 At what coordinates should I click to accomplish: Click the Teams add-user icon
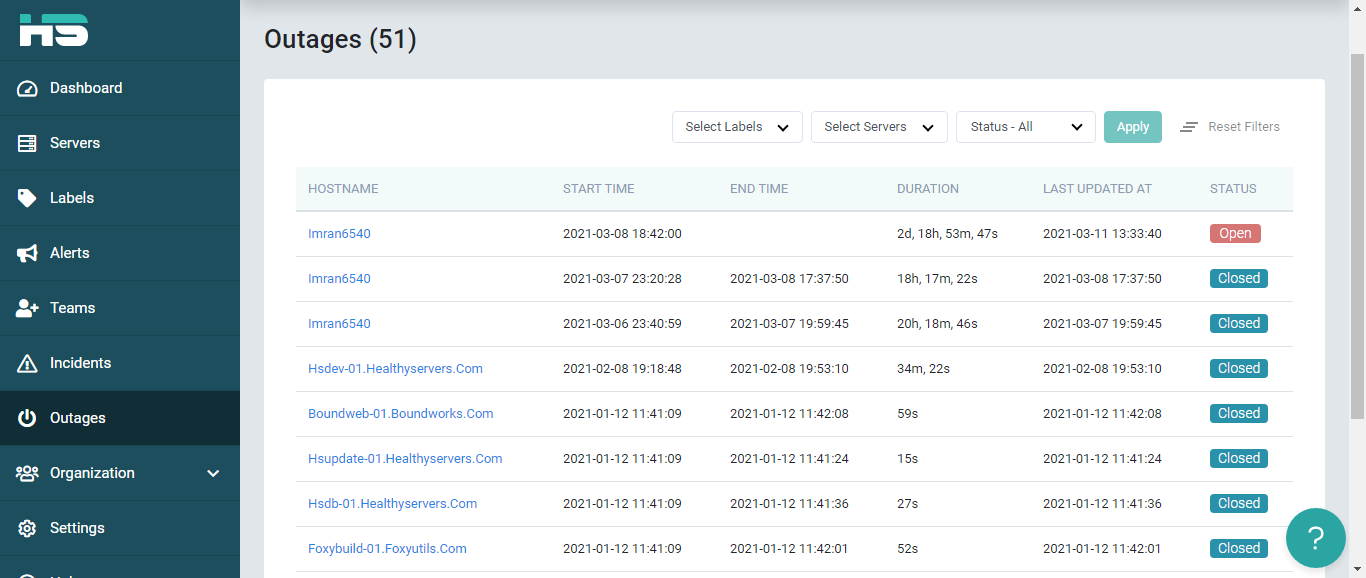[x=27, y=308]
